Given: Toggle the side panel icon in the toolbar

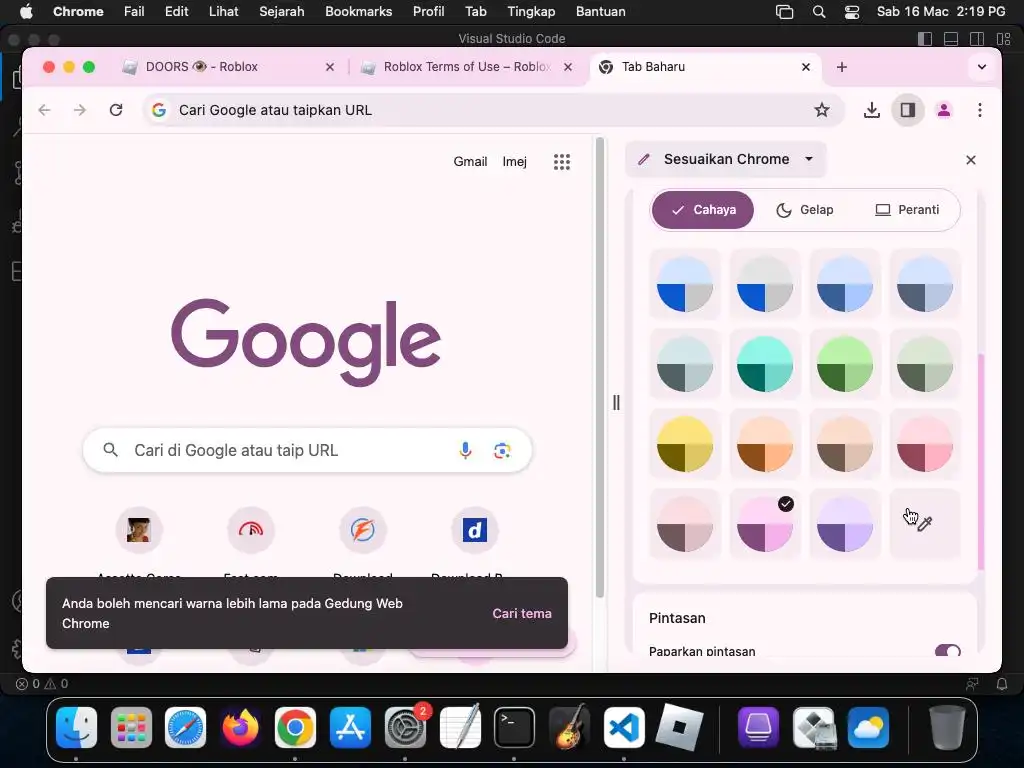Looking at the screenshot, I should click(908, 110).
